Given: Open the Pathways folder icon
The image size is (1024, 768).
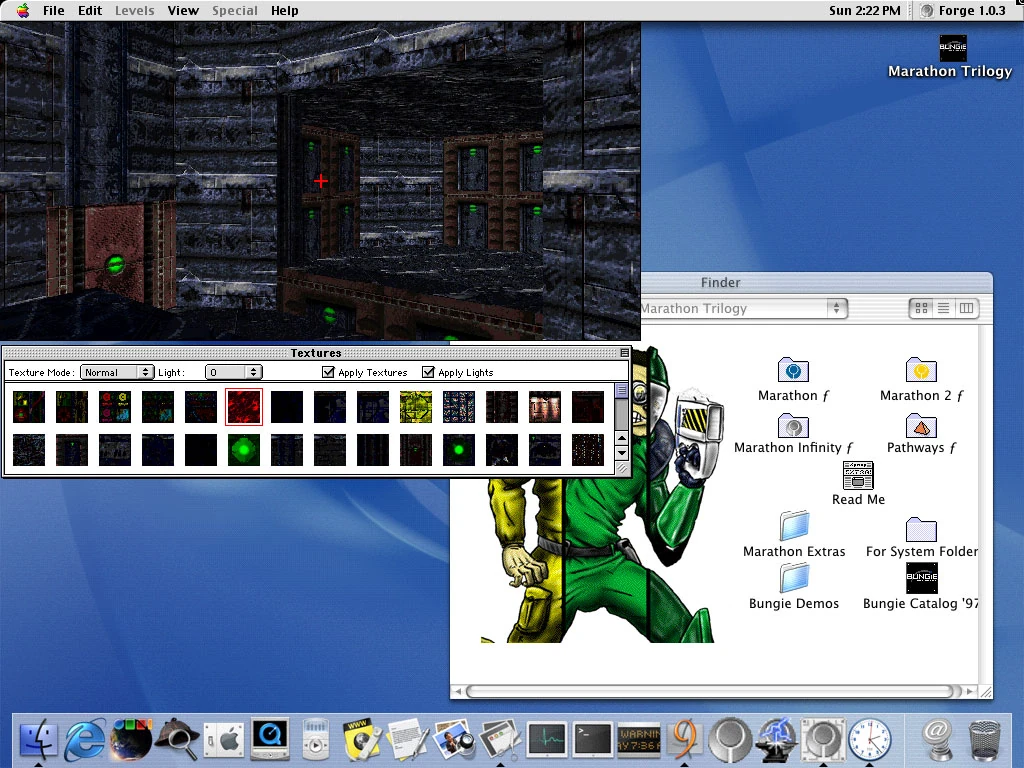Looking at the screenshot, I should pyautogui.click(x=920, y=426).
